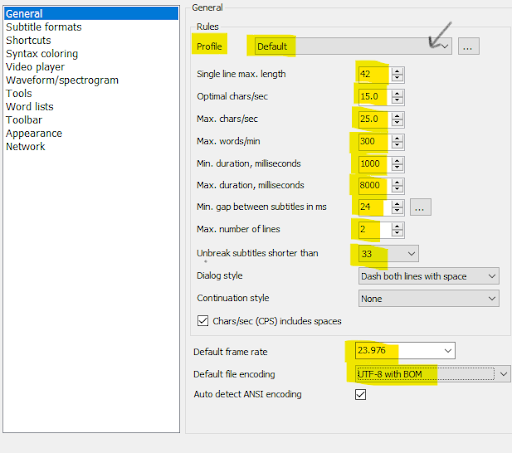Increase Single line max. length
The width and height of the screenshot is (512, 453).
click(x=397, y=71)
